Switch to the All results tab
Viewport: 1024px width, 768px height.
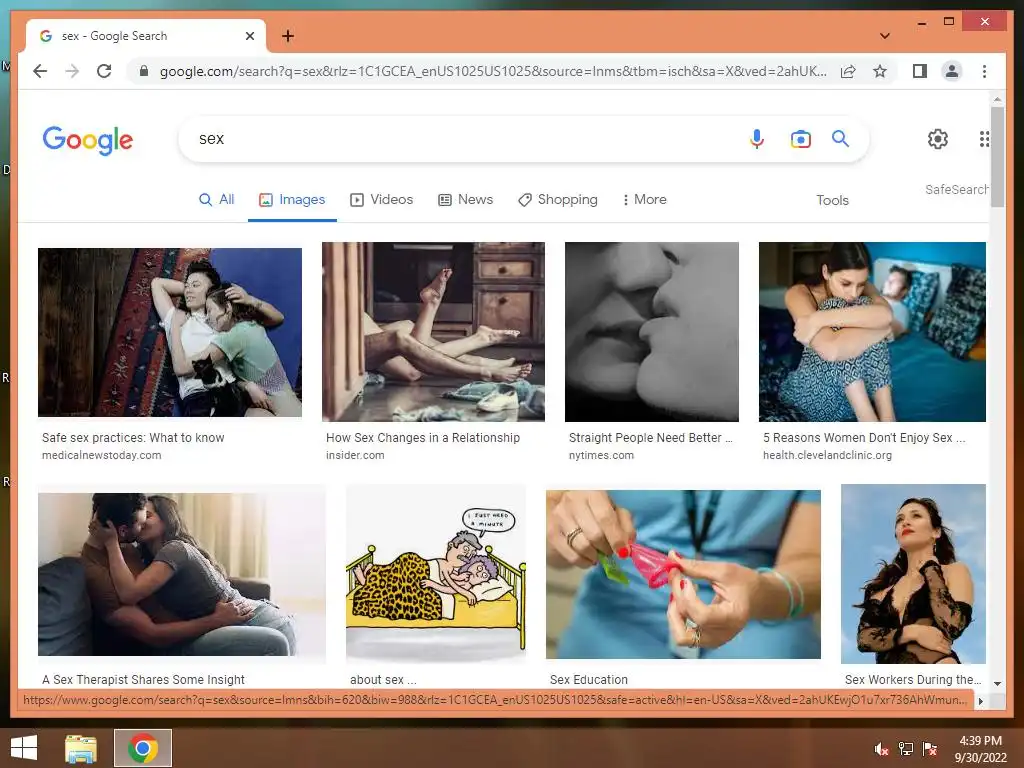216,199
